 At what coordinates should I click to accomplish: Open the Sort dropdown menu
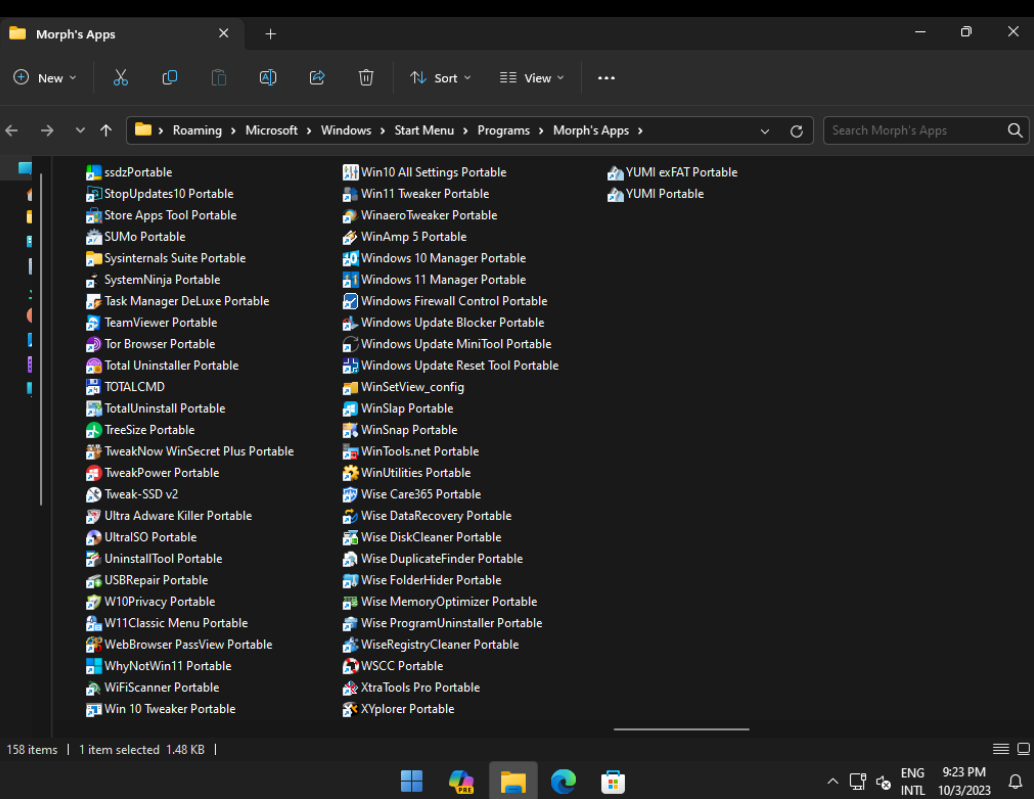click(x=441, y=78)
